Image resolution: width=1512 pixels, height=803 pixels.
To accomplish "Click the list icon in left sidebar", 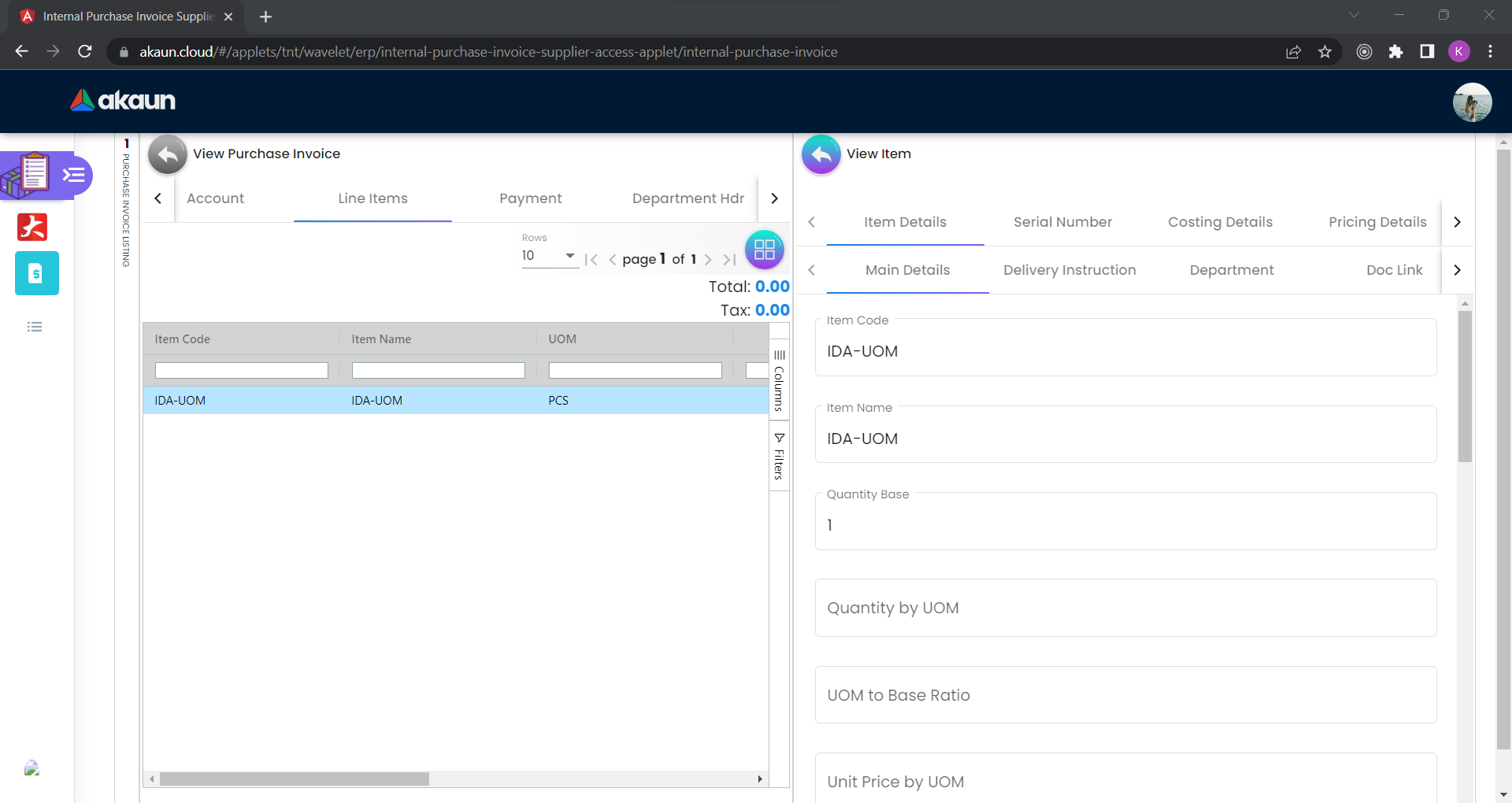I will point(35,327).
